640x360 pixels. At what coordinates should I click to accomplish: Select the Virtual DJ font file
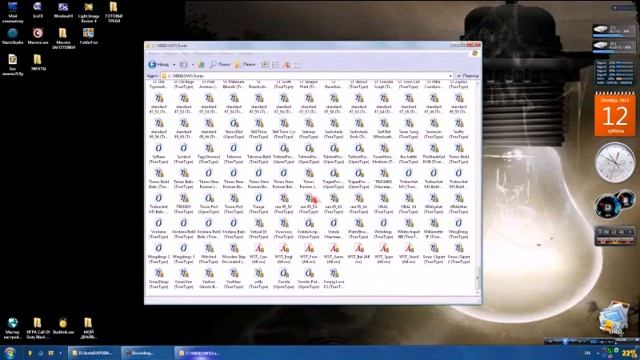[x=259, y=229]
